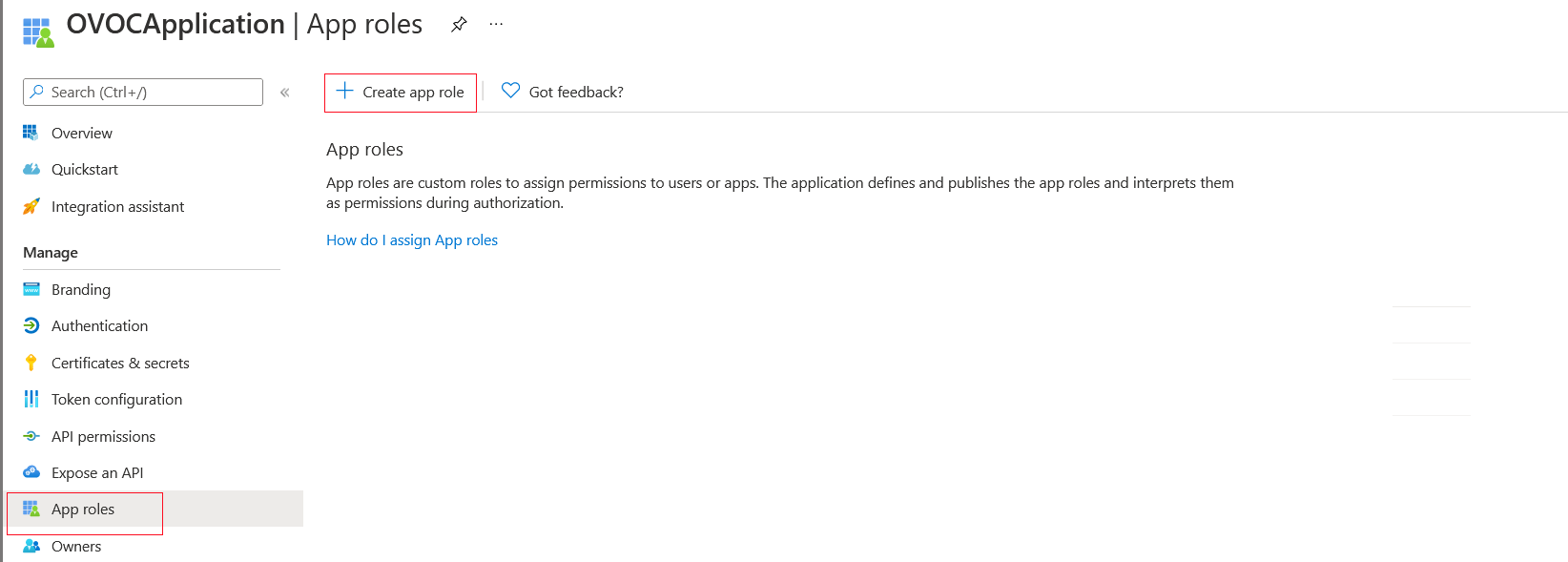Screen dimensions: 1568x562
Task: Open API permissions menu item
Action: pyautogui.click(x=103, y=436)
